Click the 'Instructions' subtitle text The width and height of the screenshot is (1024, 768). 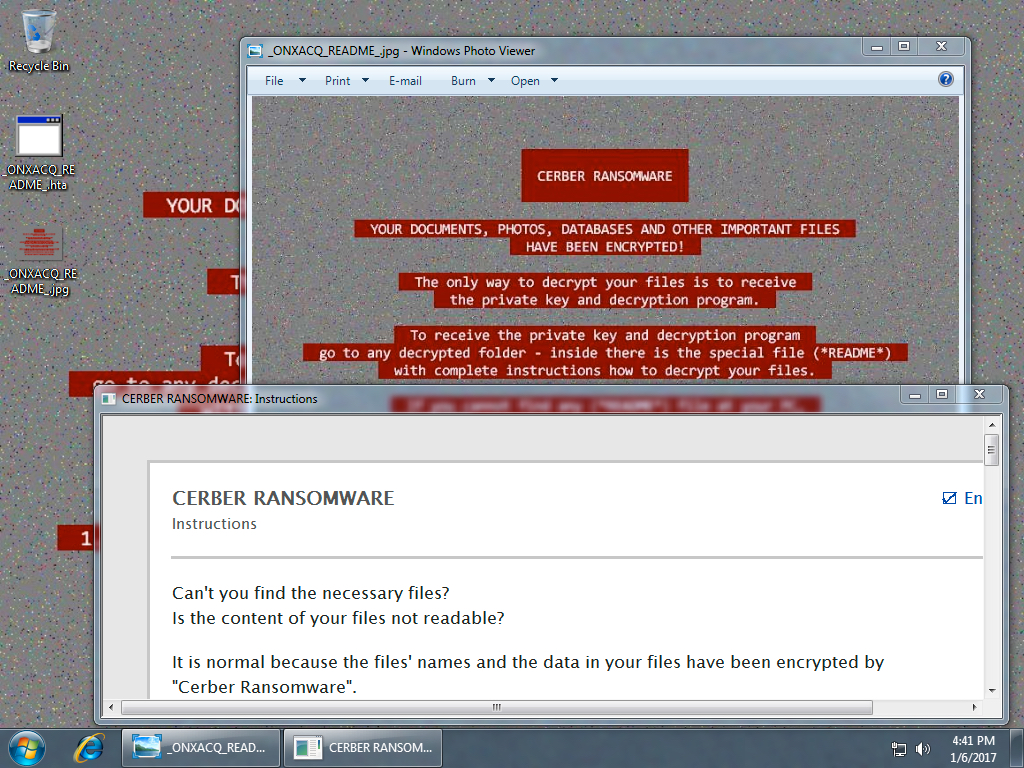point(214,524)
